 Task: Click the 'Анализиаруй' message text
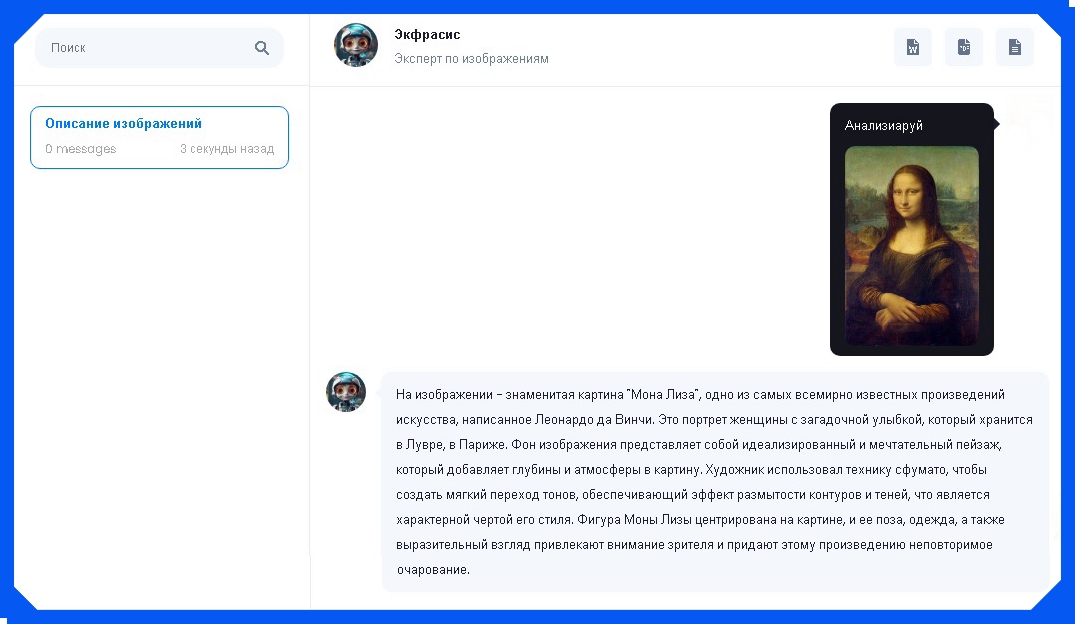[x=884, y=125]
